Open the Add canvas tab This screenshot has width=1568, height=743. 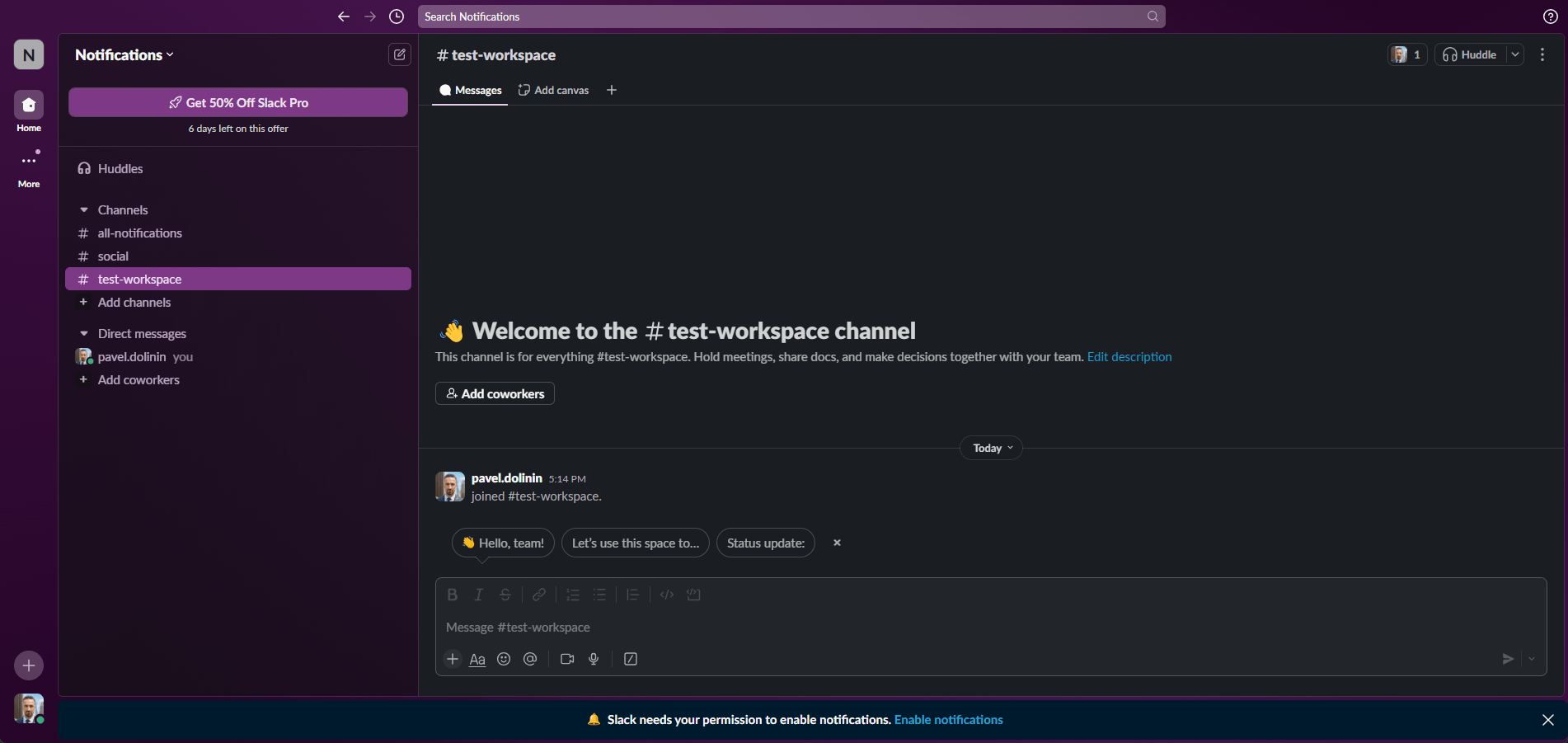[x=554, y=90]
